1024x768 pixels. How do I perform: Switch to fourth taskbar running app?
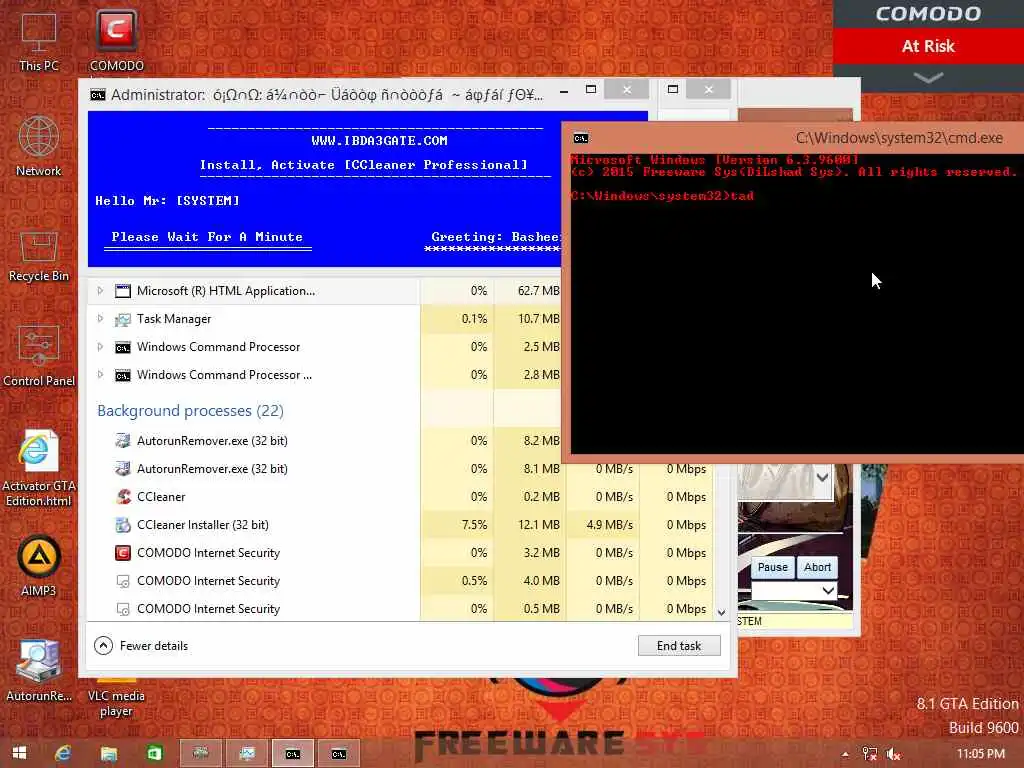click(x=200, y=754)
